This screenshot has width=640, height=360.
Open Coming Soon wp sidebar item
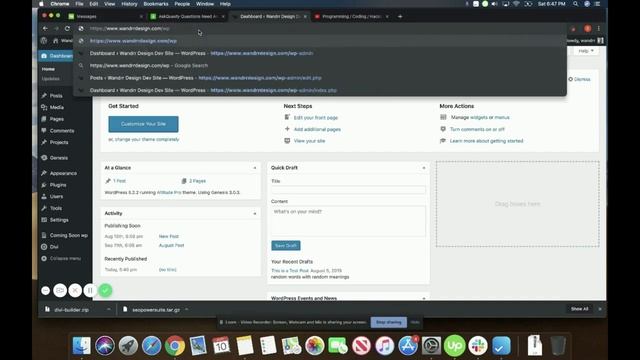[68, 235]
